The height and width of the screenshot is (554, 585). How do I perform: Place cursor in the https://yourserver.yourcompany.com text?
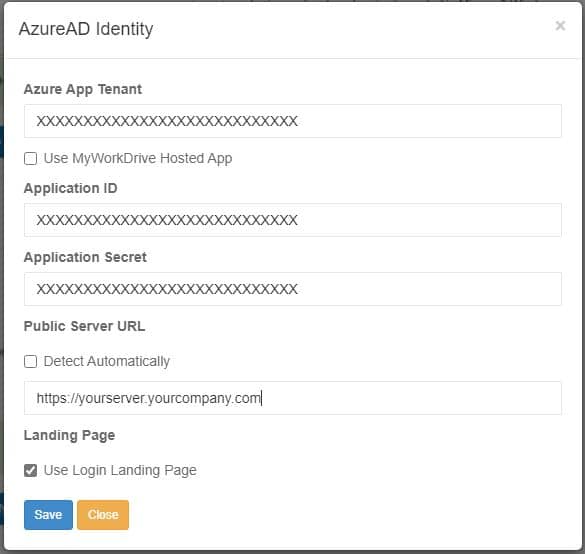148,398
